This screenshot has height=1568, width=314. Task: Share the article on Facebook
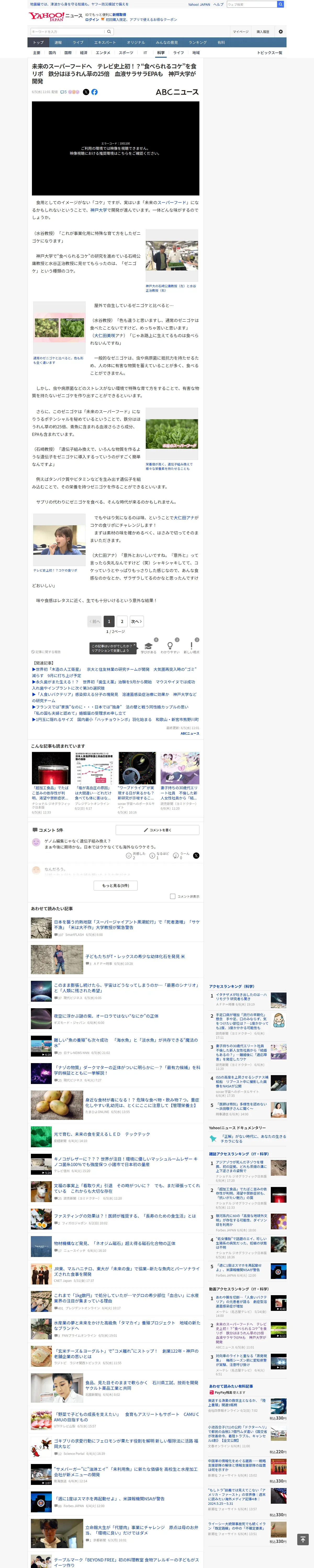tap(94, 93)
